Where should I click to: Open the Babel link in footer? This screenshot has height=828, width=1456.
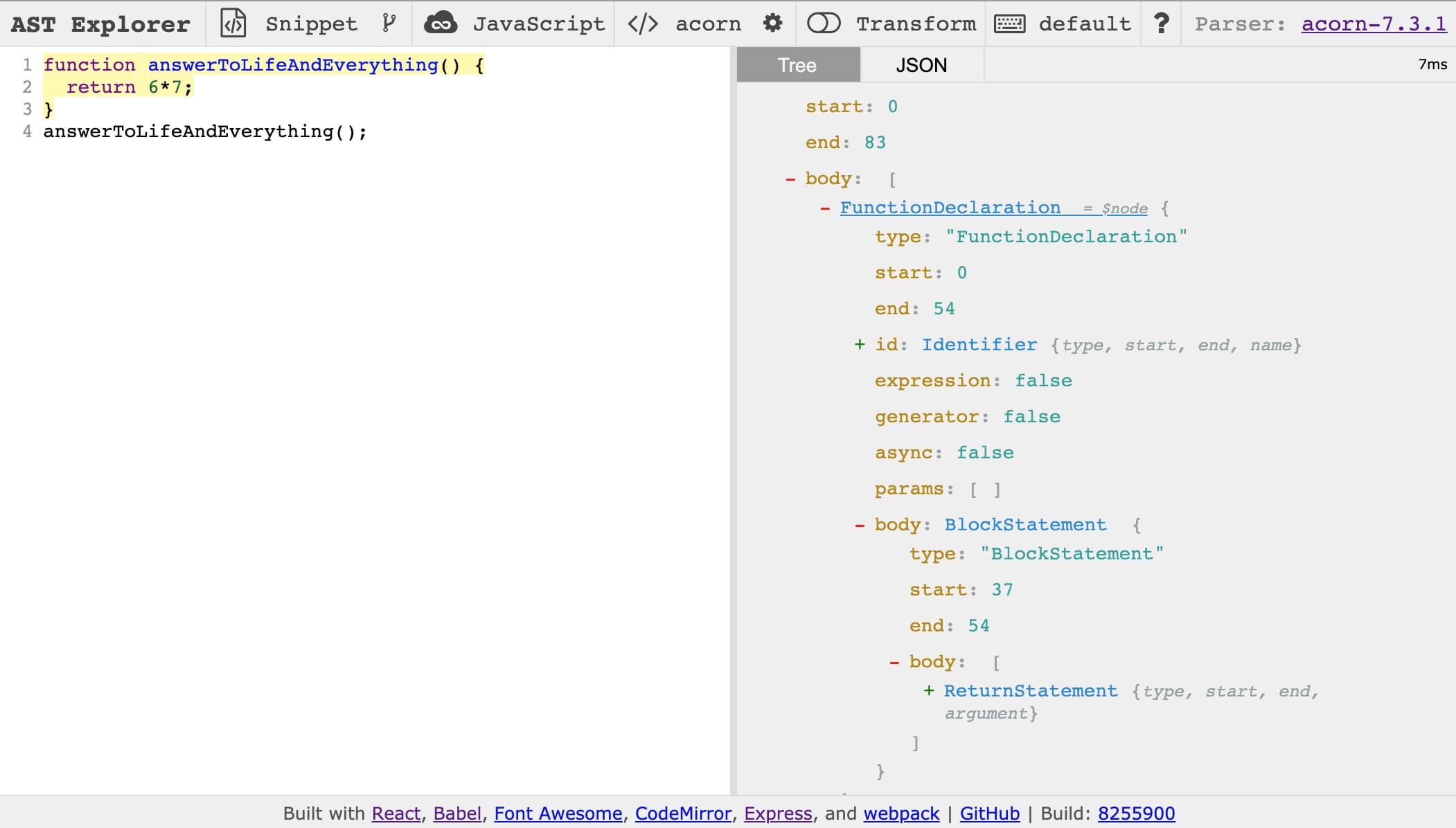(457, 813)
